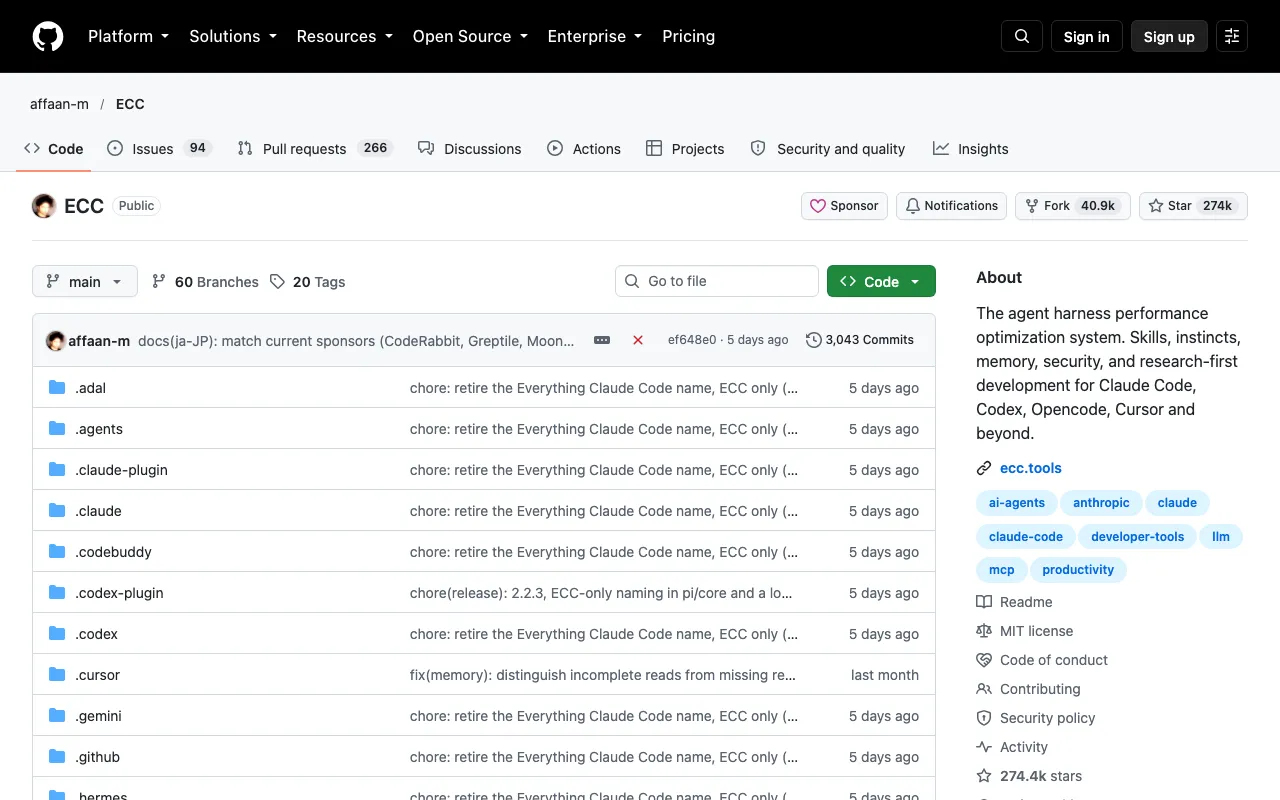Open the main branch selector
The width and height of the screenshot is (1280, 800).
pos(84,281)
